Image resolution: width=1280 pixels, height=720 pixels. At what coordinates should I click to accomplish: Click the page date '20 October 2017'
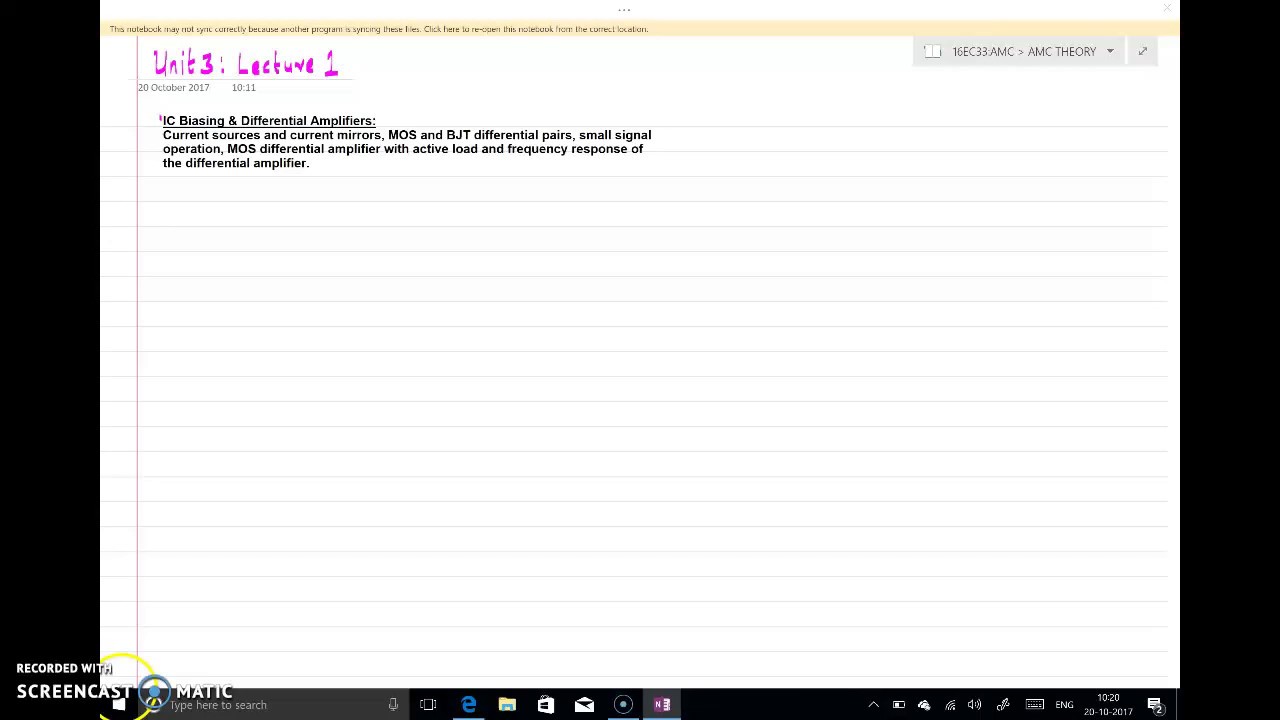tap(174, 88)
